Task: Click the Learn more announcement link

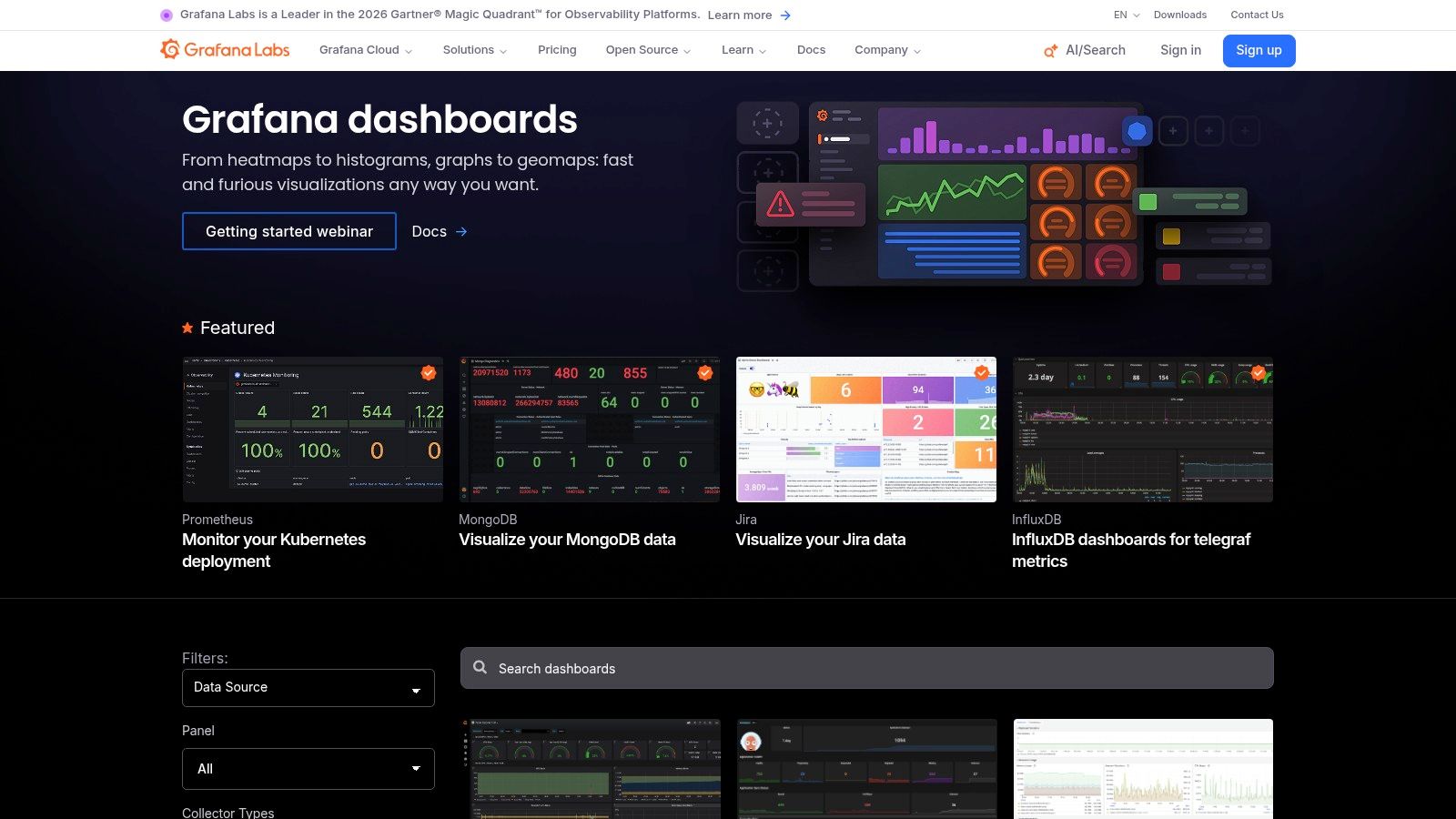Action: tap(740, 15)
